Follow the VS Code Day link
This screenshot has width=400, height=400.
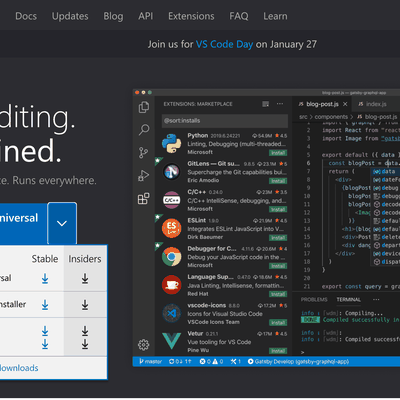pos(224,44)
